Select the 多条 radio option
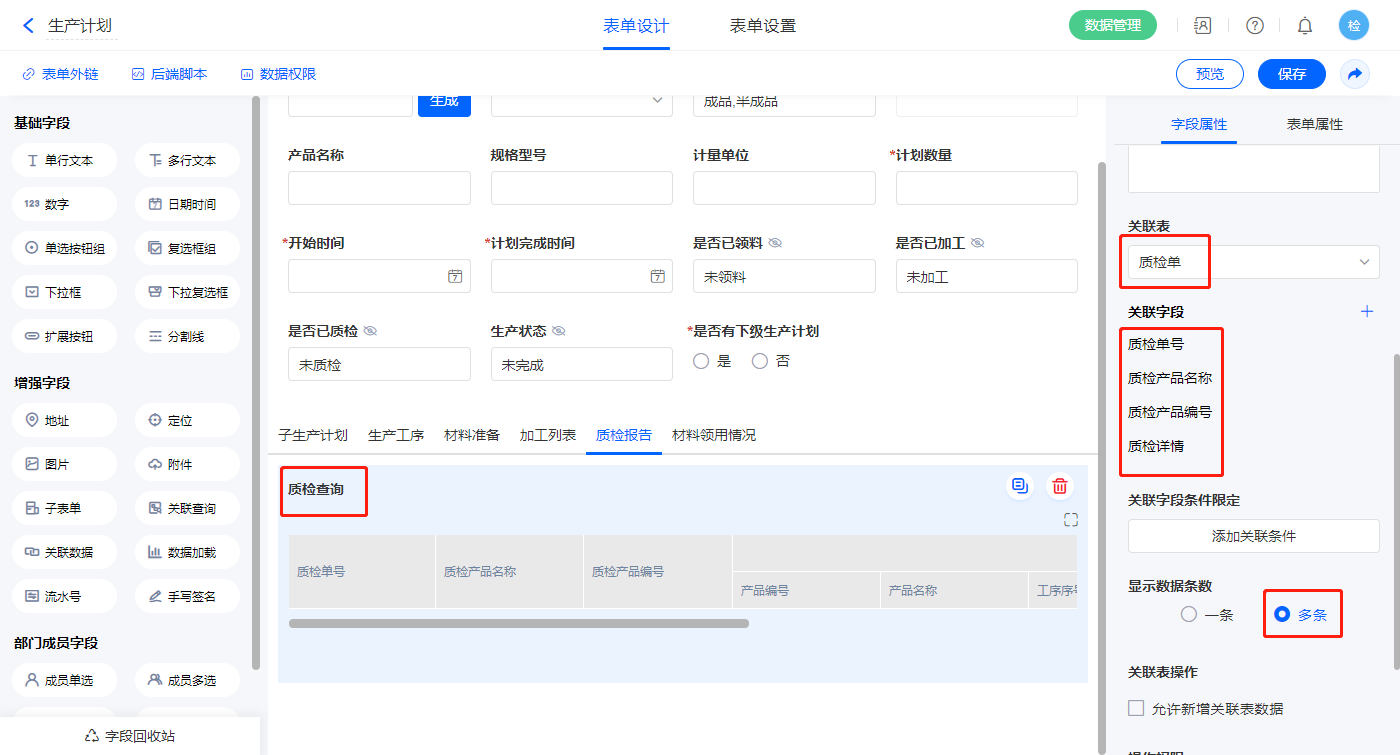This screenshot has height=755, width=1400. (x=1282, y=615)
